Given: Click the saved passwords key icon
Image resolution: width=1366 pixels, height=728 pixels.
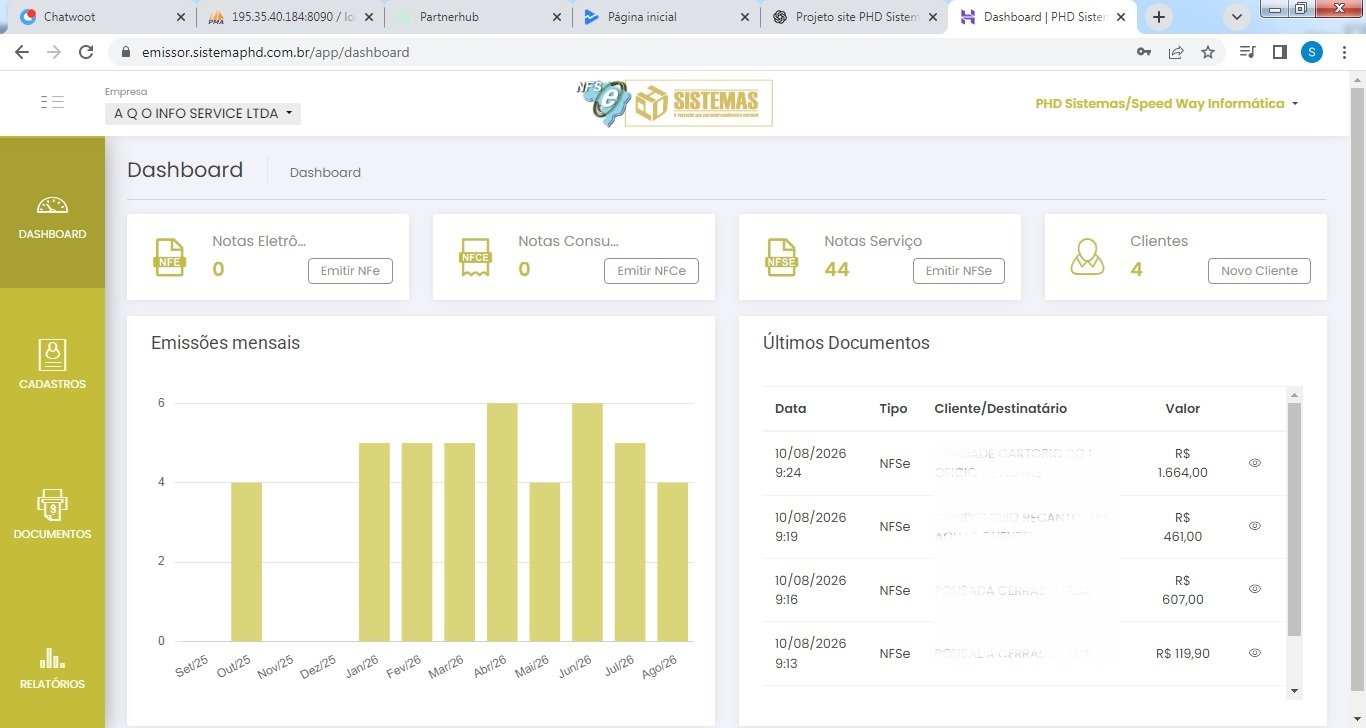Looking at the screenshot, I should (x=1144, y=52).
